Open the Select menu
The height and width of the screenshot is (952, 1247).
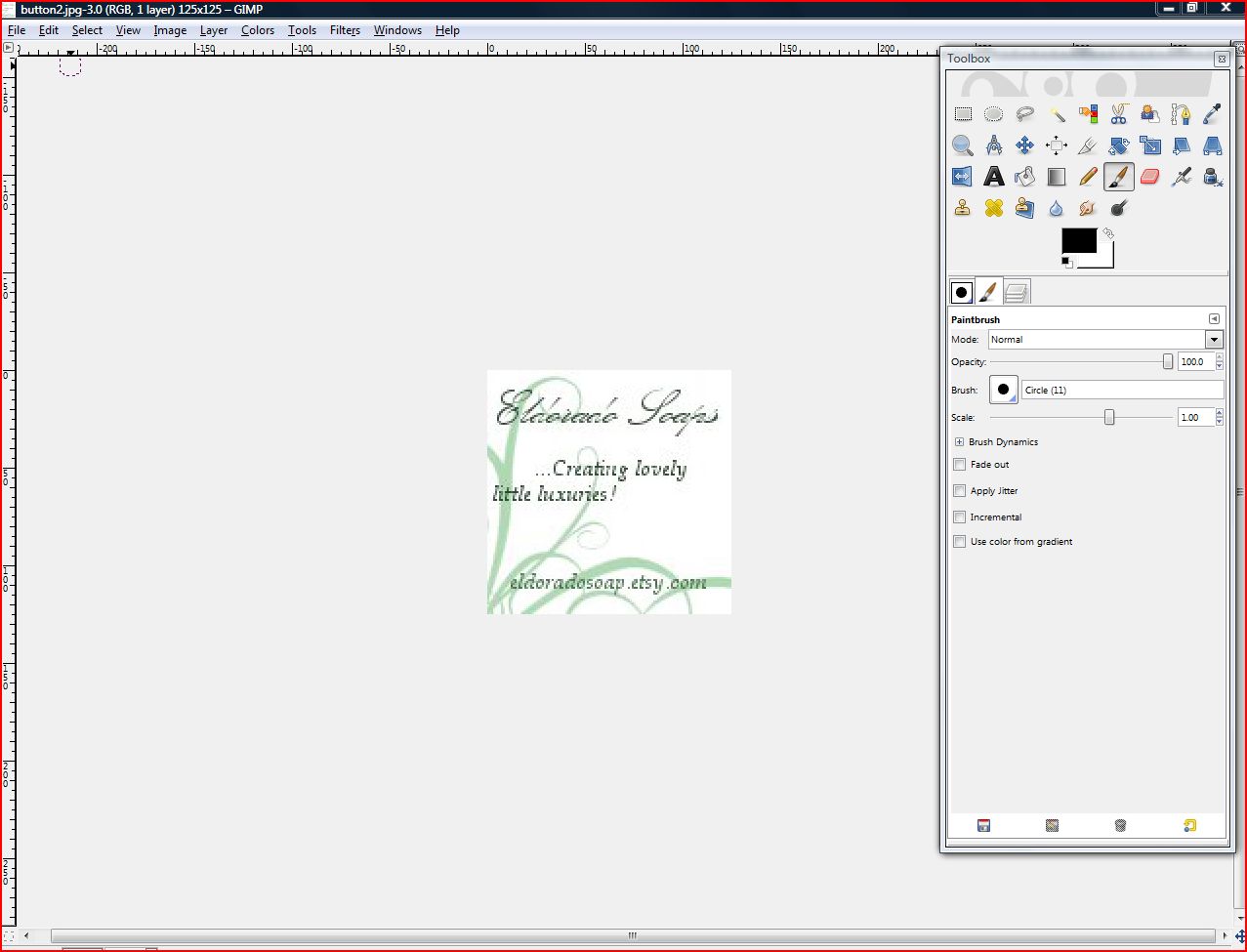(87, 30)
